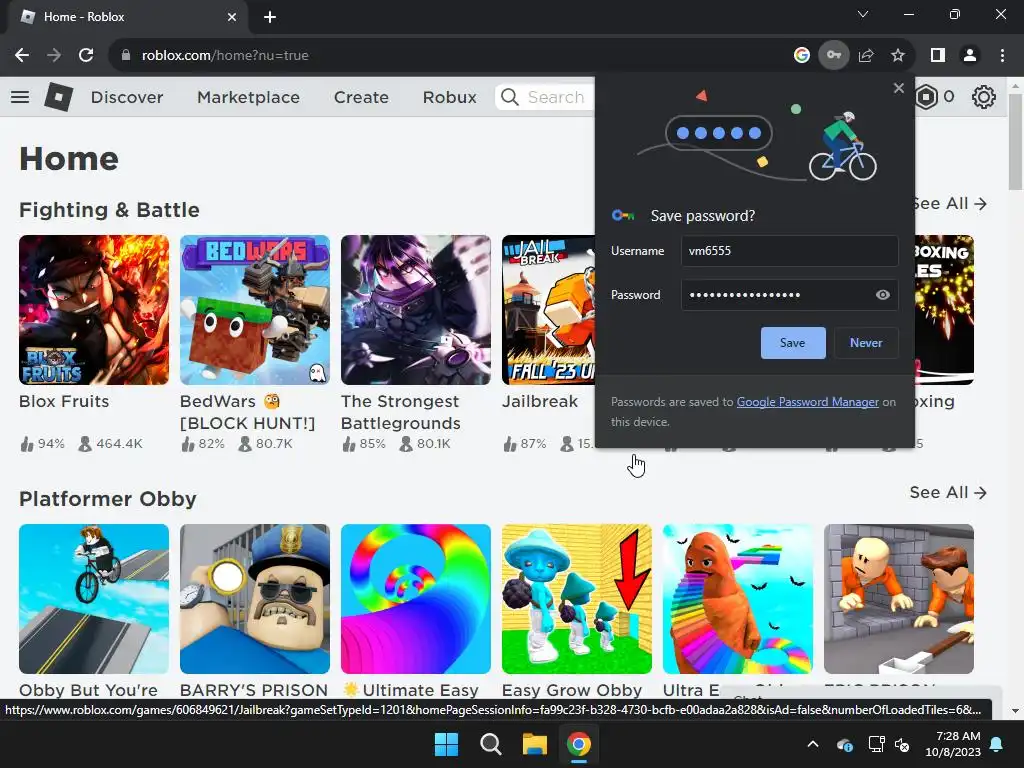View site information lock icon

(x=125, y=56)
